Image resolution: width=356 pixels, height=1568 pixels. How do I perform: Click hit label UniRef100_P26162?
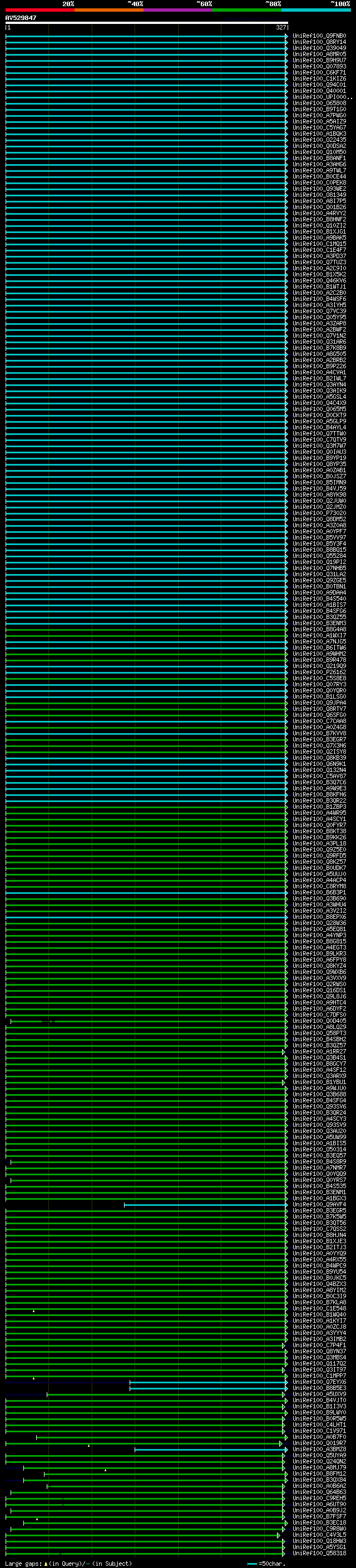click(319, 672)
